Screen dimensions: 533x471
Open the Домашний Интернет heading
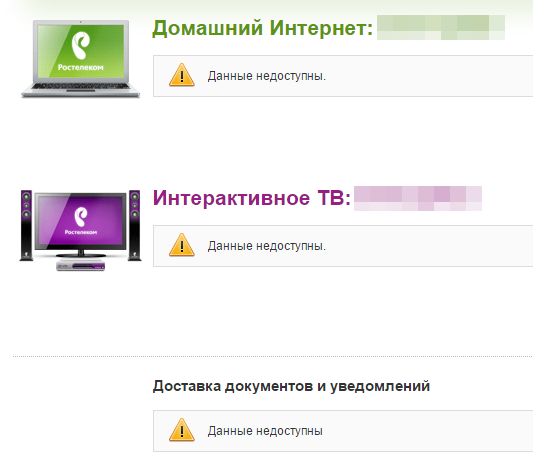[262, 28]
